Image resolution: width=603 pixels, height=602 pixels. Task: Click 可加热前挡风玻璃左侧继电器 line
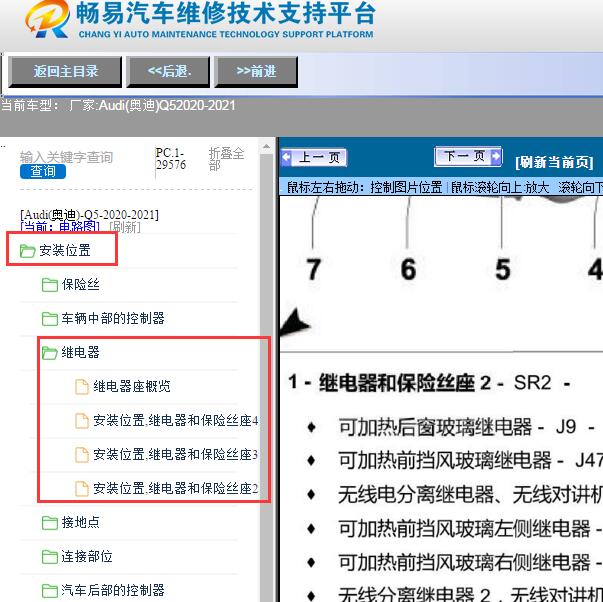point(470,529)
